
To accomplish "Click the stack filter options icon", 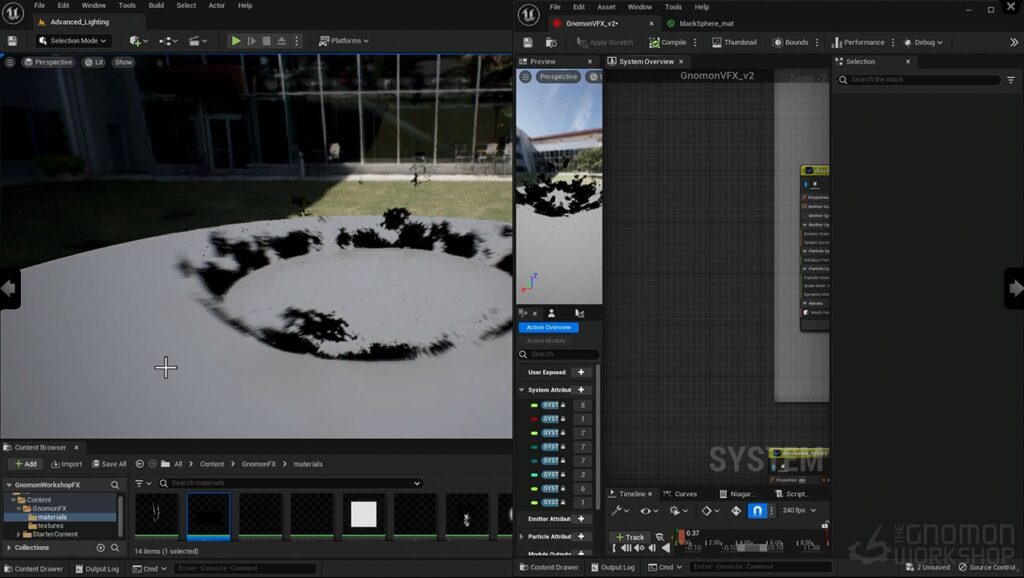I will 1011,80.
